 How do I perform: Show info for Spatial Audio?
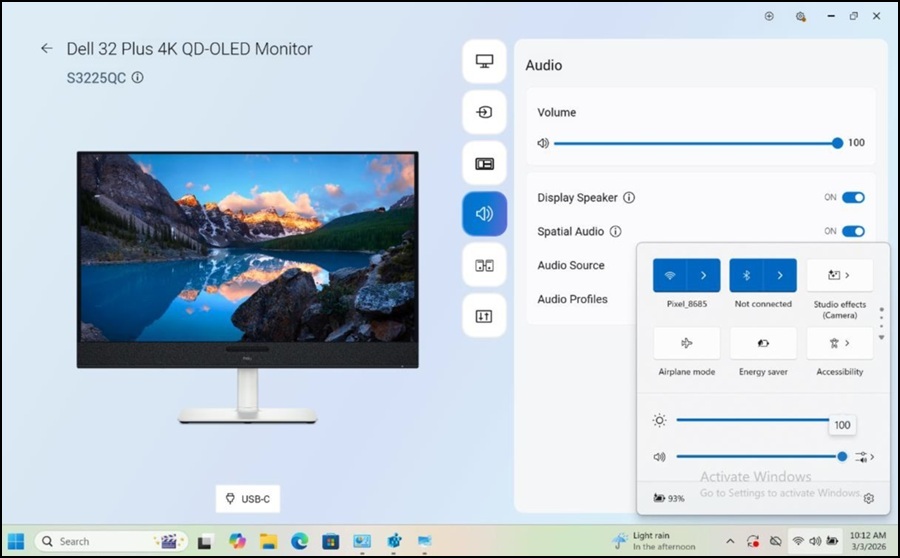(x=615, y=231)
